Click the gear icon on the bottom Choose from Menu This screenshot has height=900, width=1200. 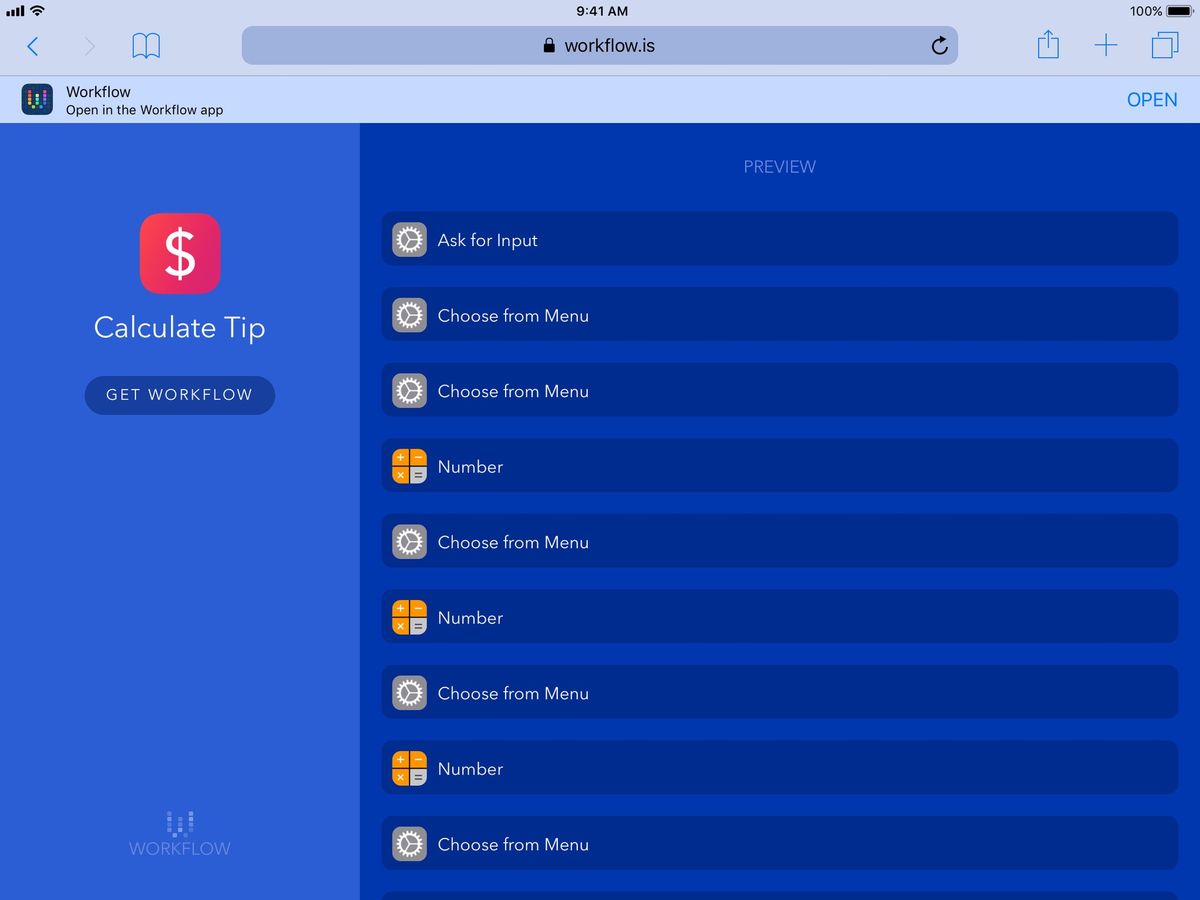[x=409, y=844]
